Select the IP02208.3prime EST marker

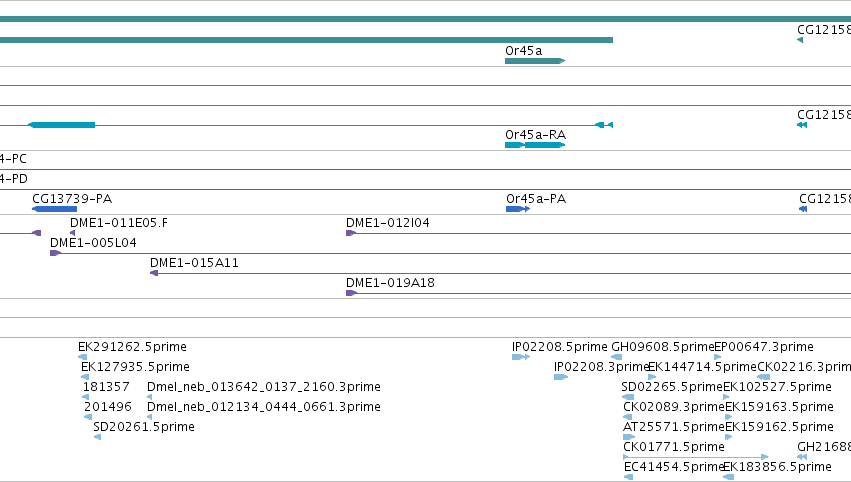(x=561, y=377)
